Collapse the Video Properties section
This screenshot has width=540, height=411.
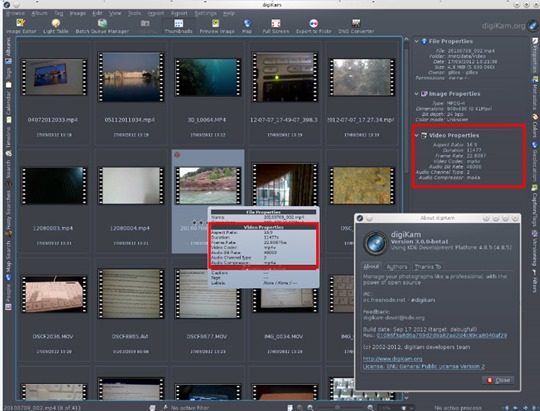(416, 135)
